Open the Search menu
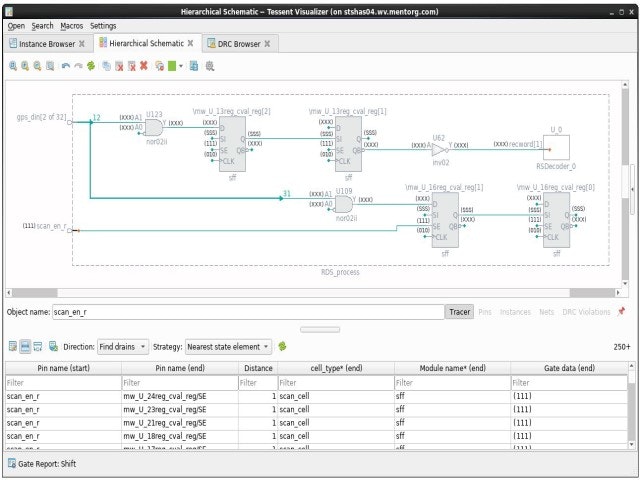This screenshot has height=480, width=640. point(42,26)
